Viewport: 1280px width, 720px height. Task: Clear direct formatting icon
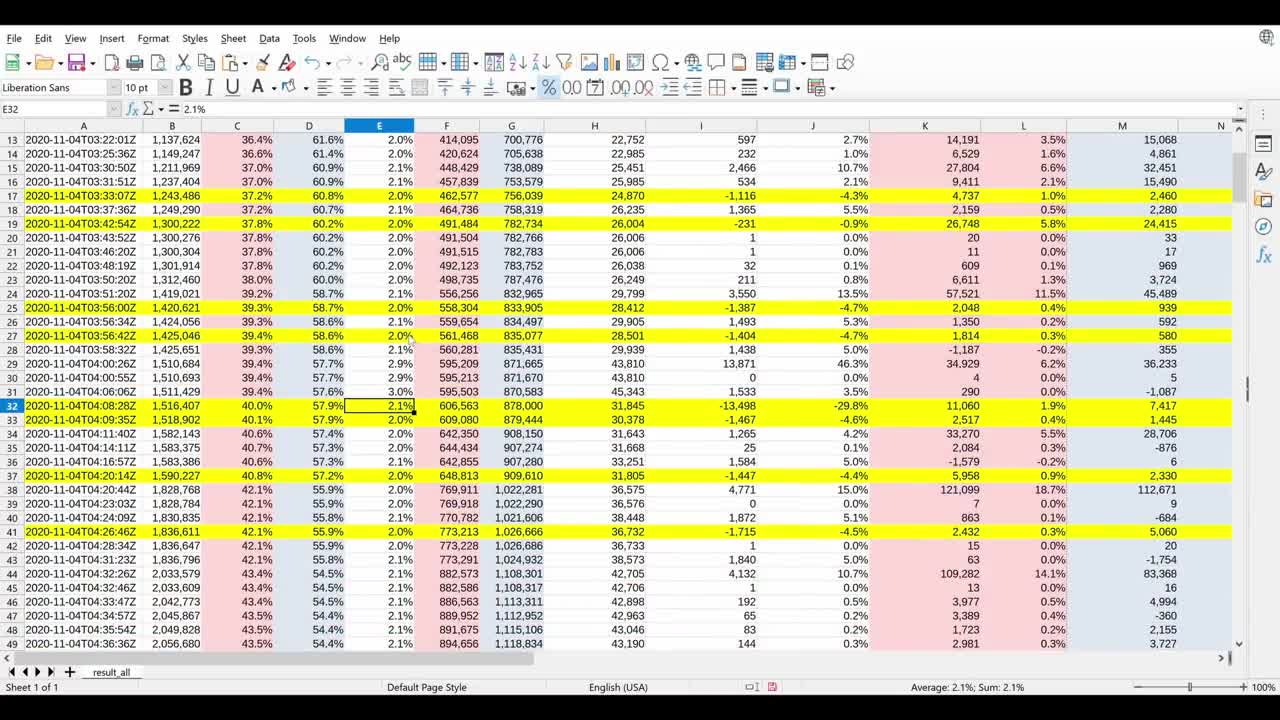pyautogui.click(x=286, y=62)
